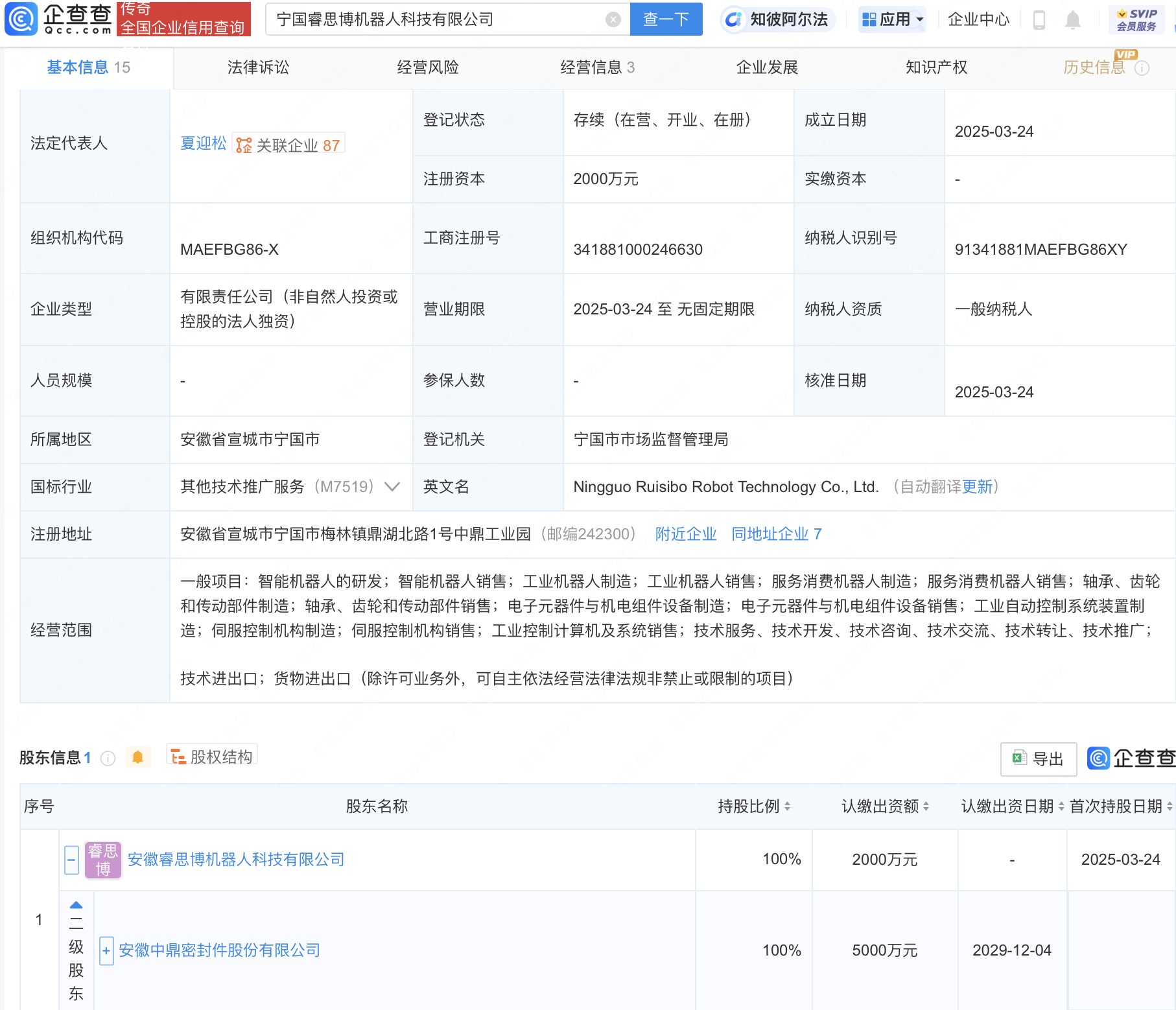Screen dimensions: 1176x1010
Task: Expand 国标行业 industry classification chevron
Action: (392, 487)
